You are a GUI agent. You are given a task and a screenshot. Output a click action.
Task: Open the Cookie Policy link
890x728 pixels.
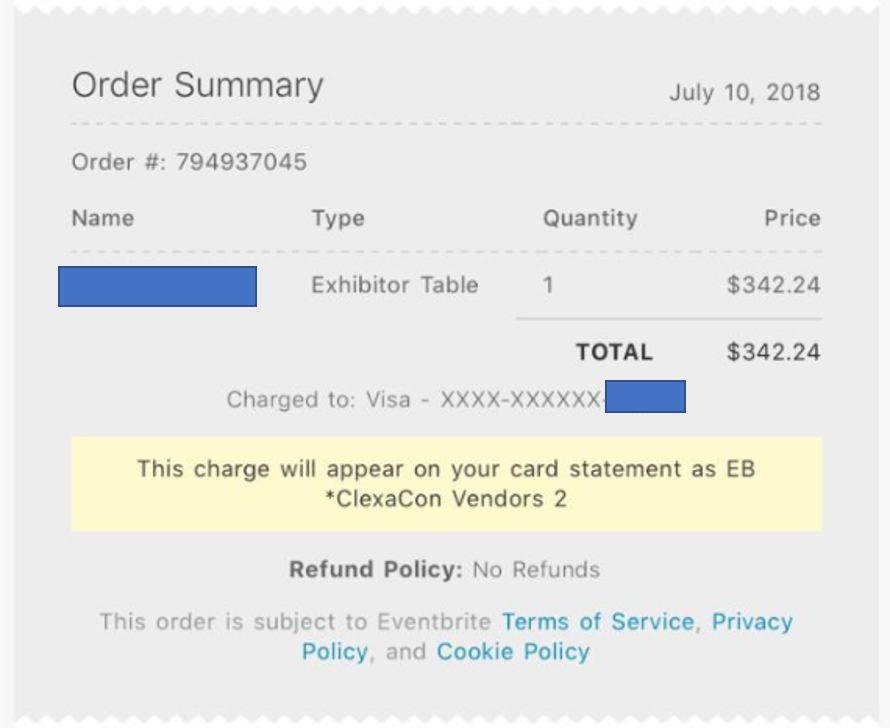pyautogui.click(x=513, y=652)
